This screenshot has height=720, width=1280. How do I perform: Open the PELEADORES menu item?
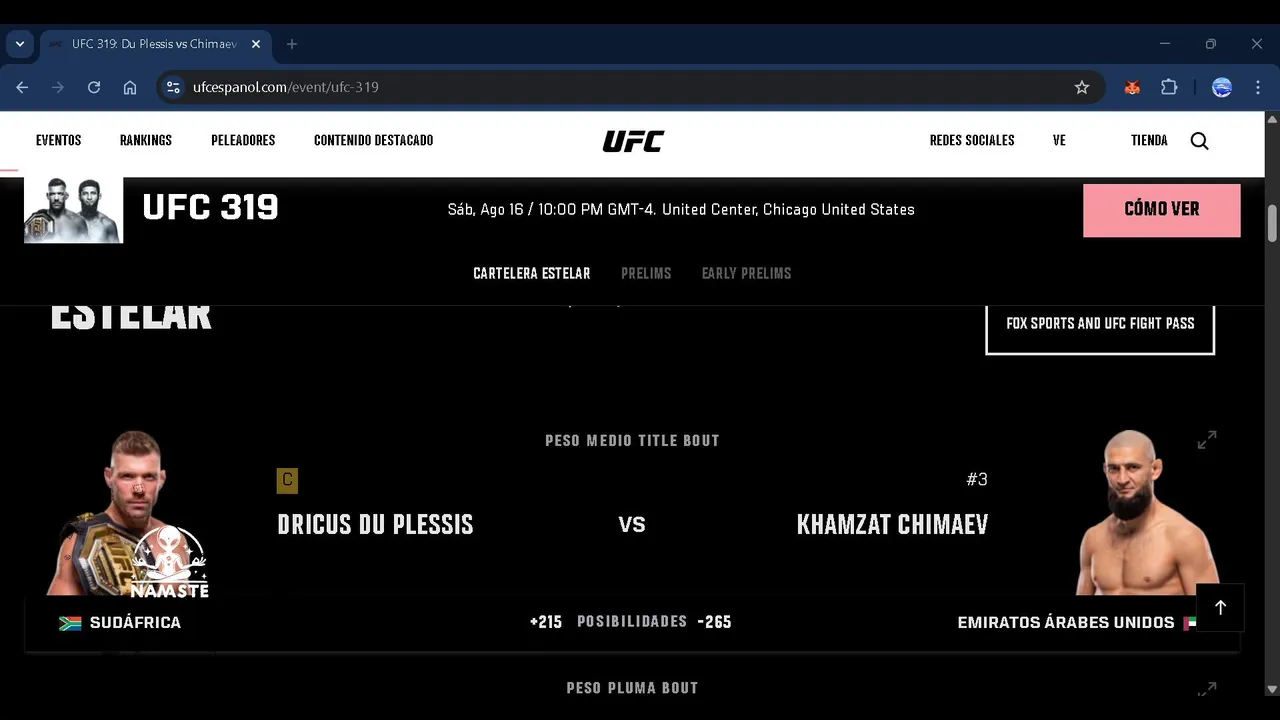click(243, 141)
